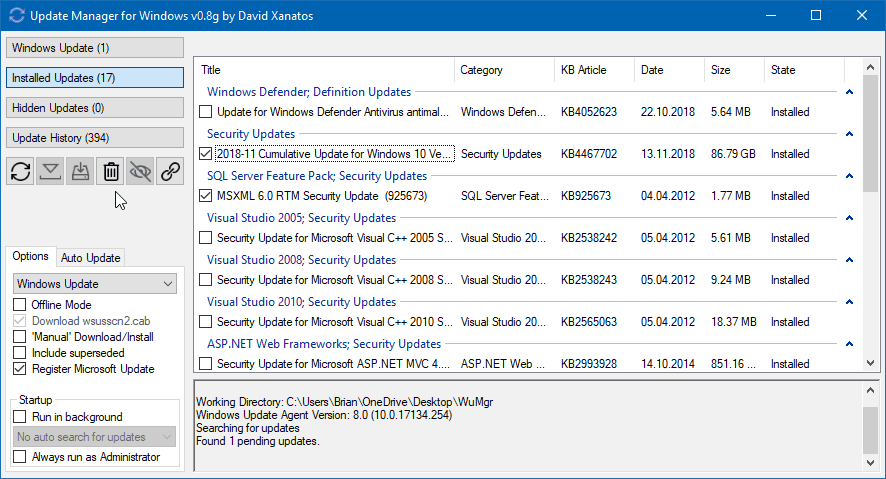This screenshot has height=479, width=886.
Task: Click the download updates arrow icon
Action: click(x=50, y=171)
